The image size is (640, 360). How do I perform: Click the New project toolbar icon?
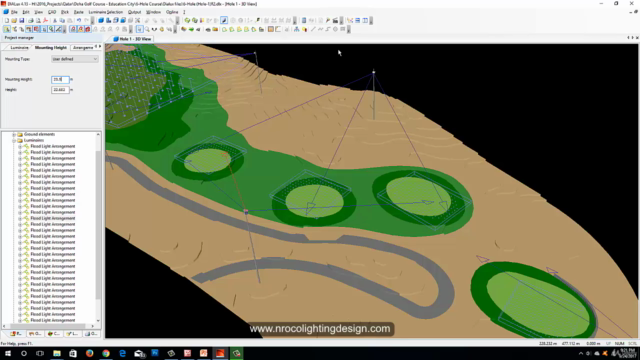pos(7,20)
